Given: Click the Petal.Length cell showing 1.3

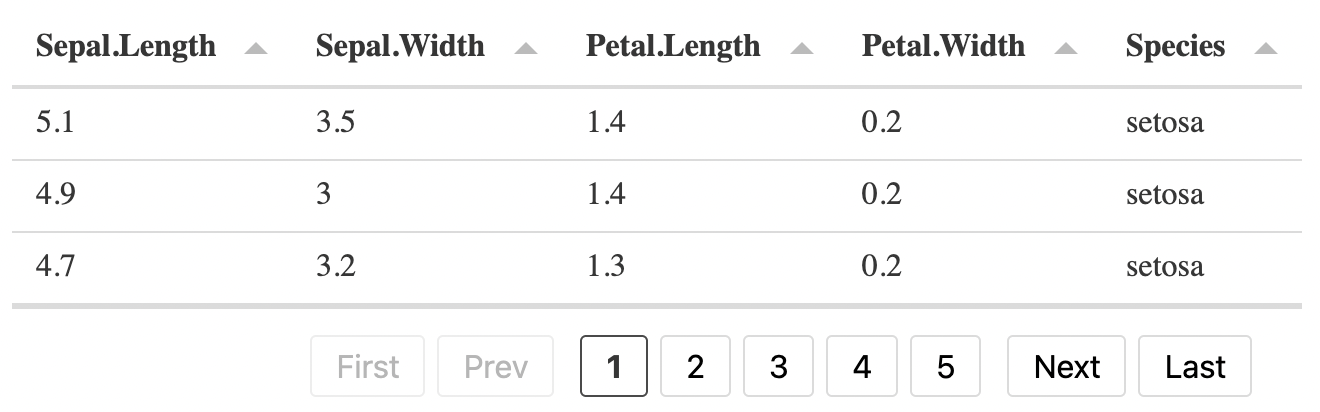Looking at the screenshot, I should [606, 267].
